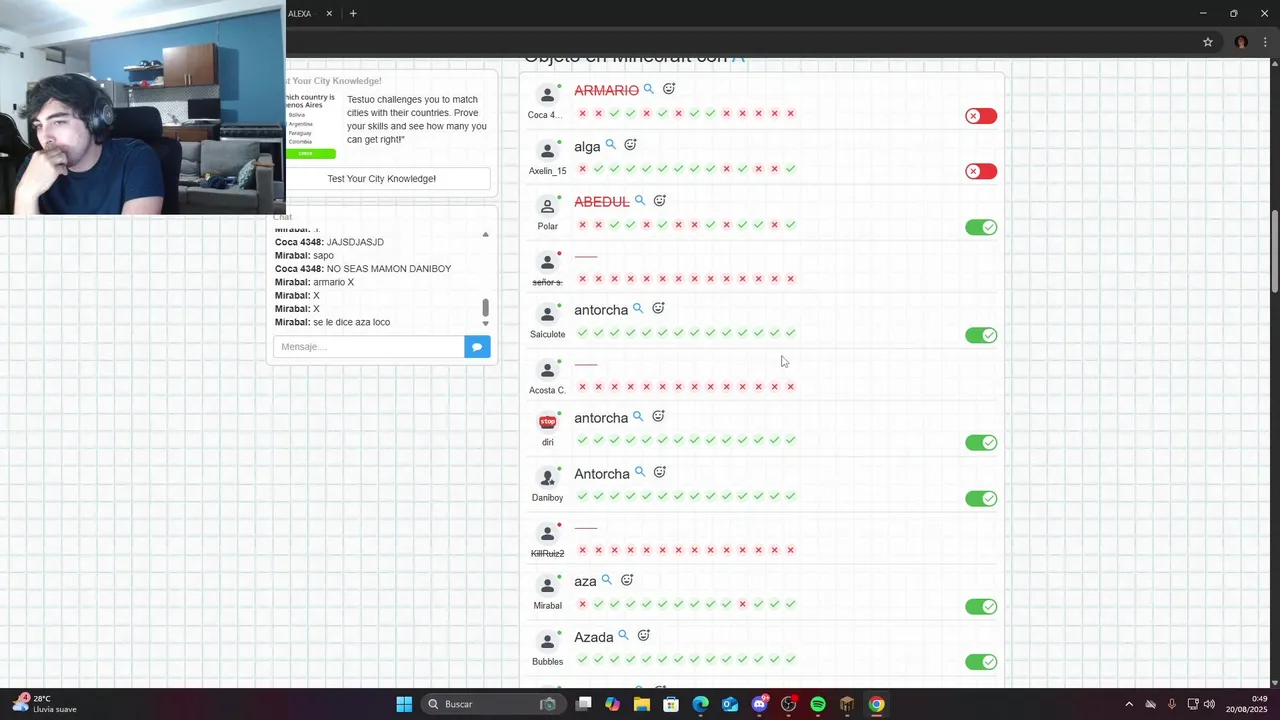
Task: Open reaction picker for Bubbles' Azada
Action: click(644, 636)
